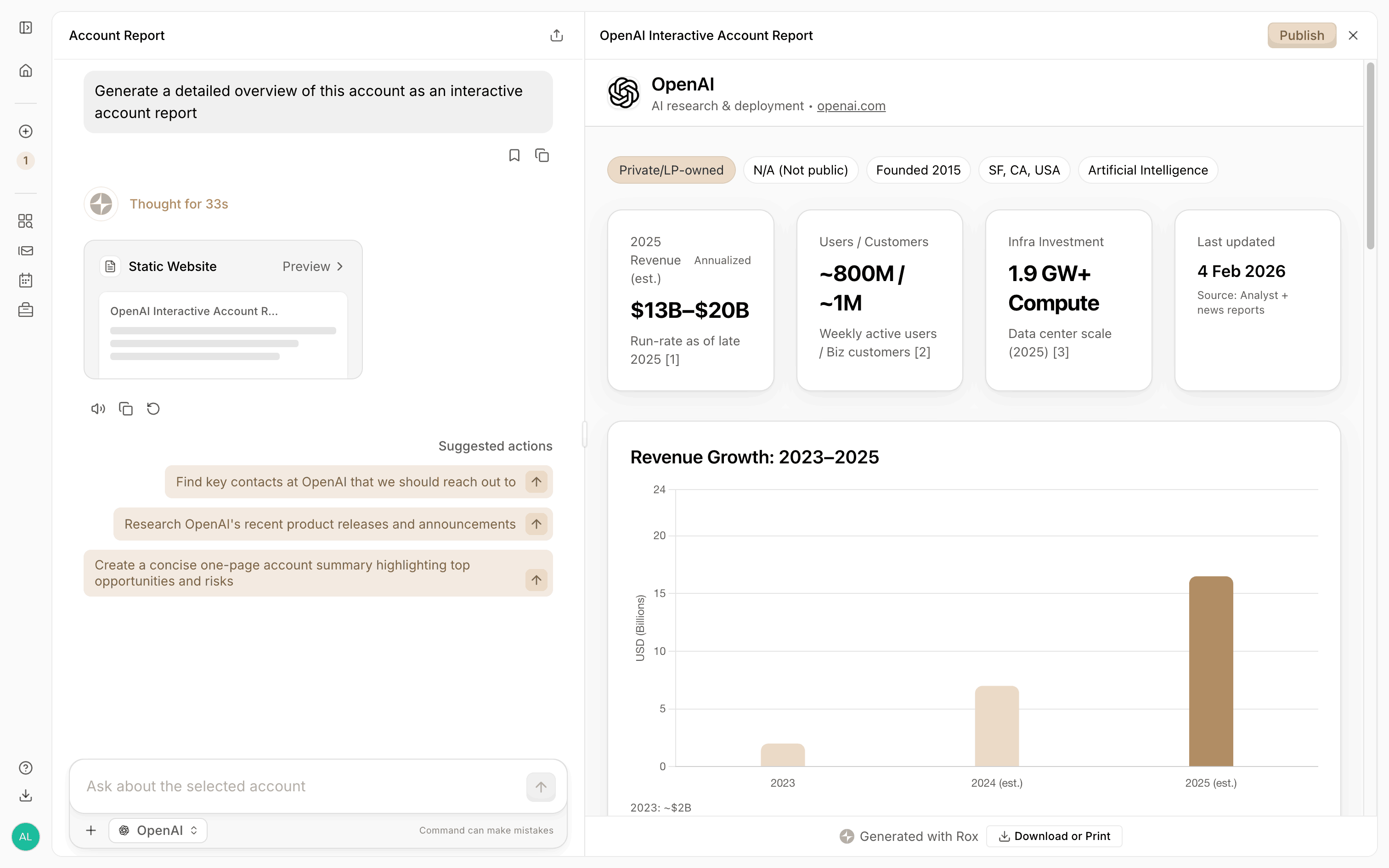Click the share icon beside Account Report

pos(556,36)
